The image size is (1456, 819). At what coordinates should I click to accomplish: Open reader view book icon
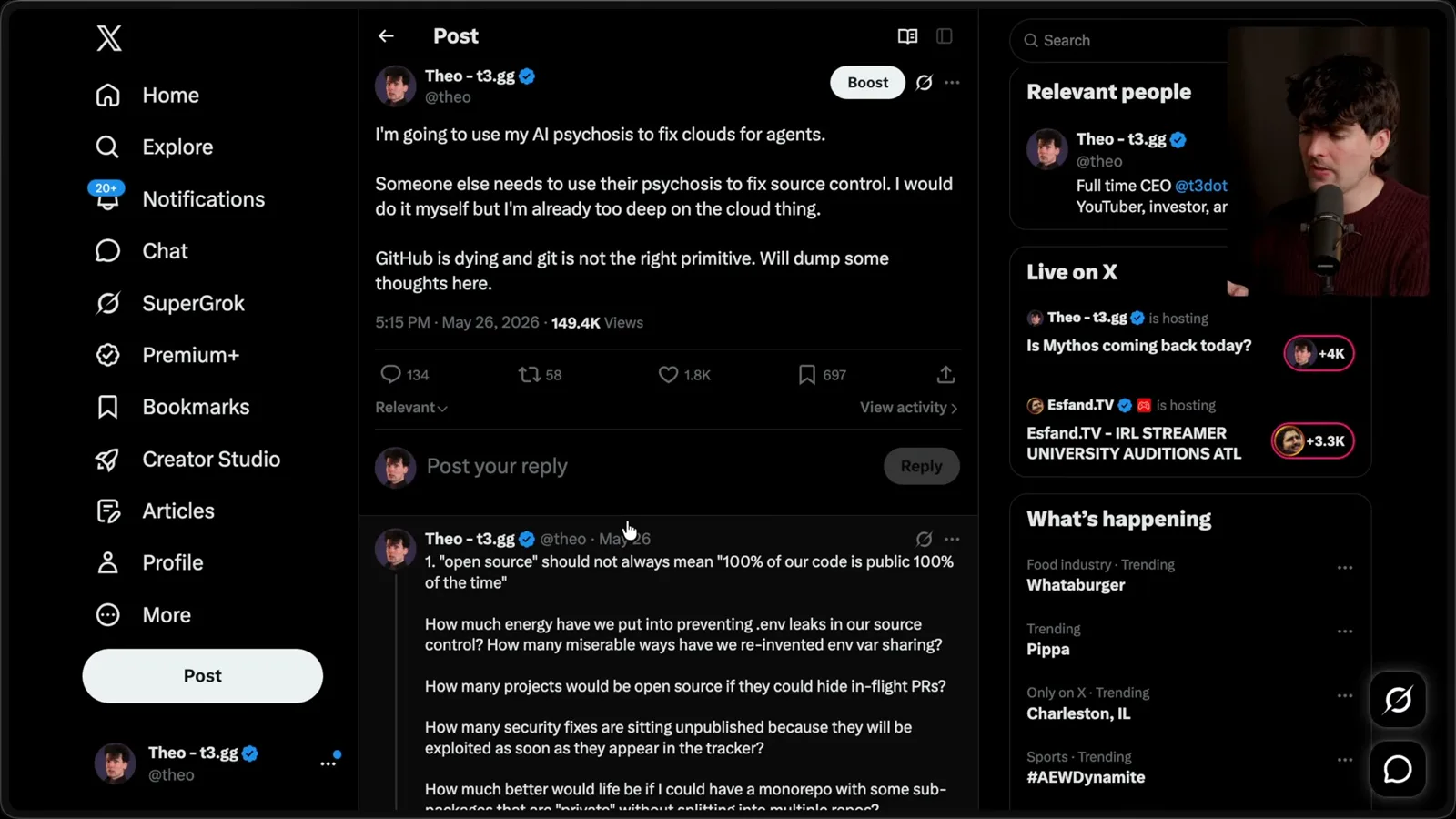click(907, 36)
